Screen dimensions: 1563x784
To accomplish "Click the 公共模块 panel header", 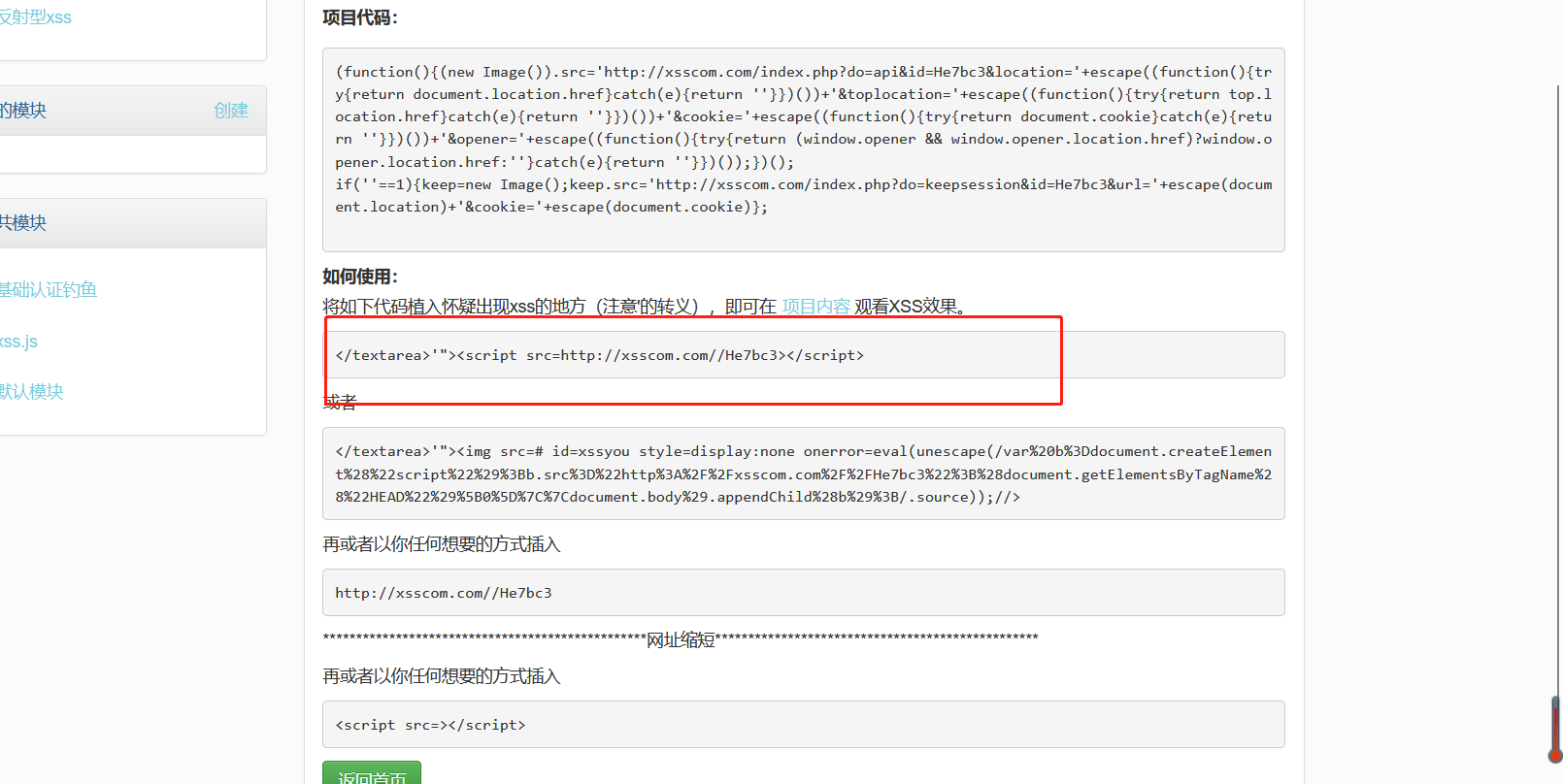I will [x=133, y=223].
